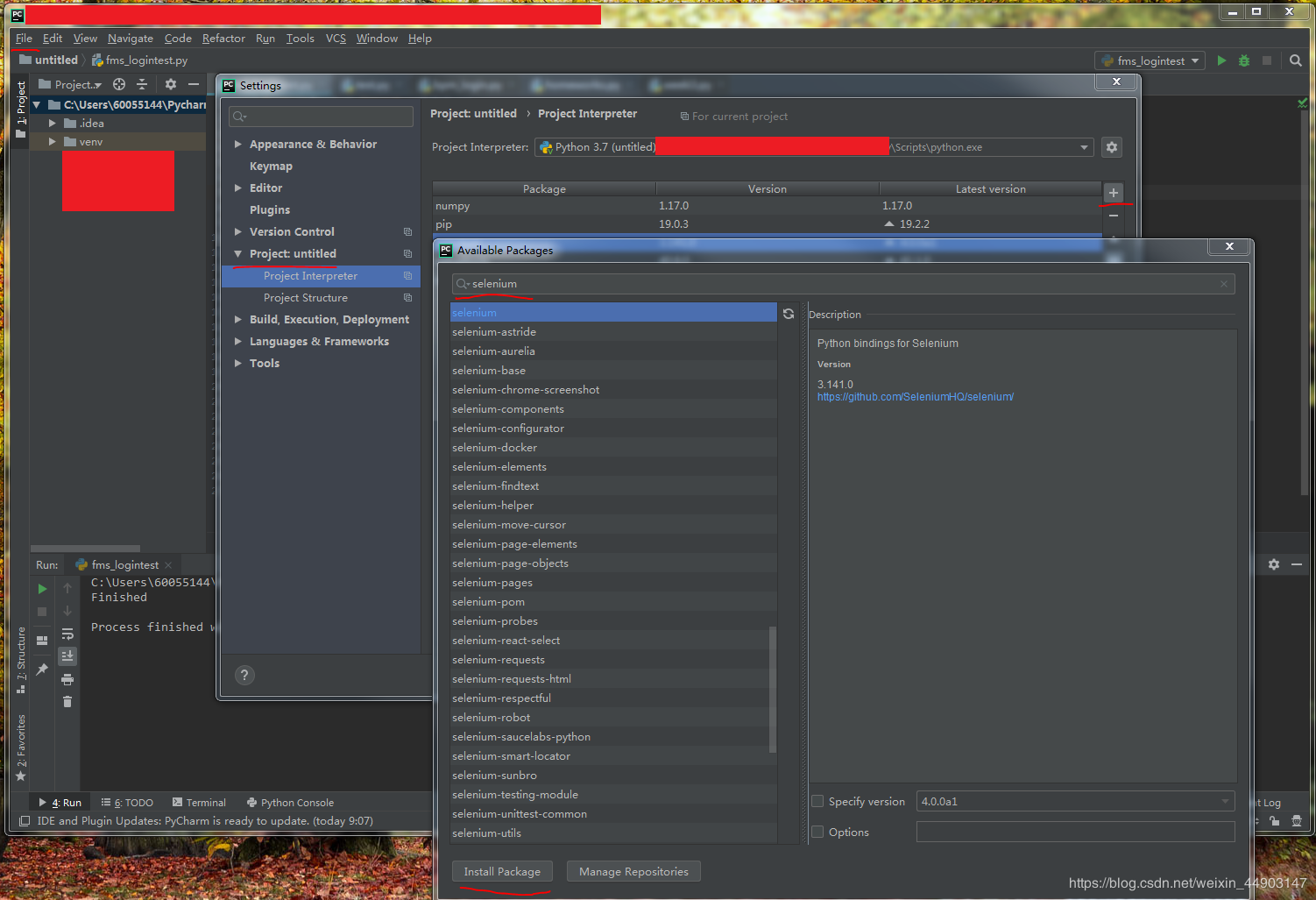Click the status bar tool windows icon
The image size is (1316, 900).
[x=25, y=821]
